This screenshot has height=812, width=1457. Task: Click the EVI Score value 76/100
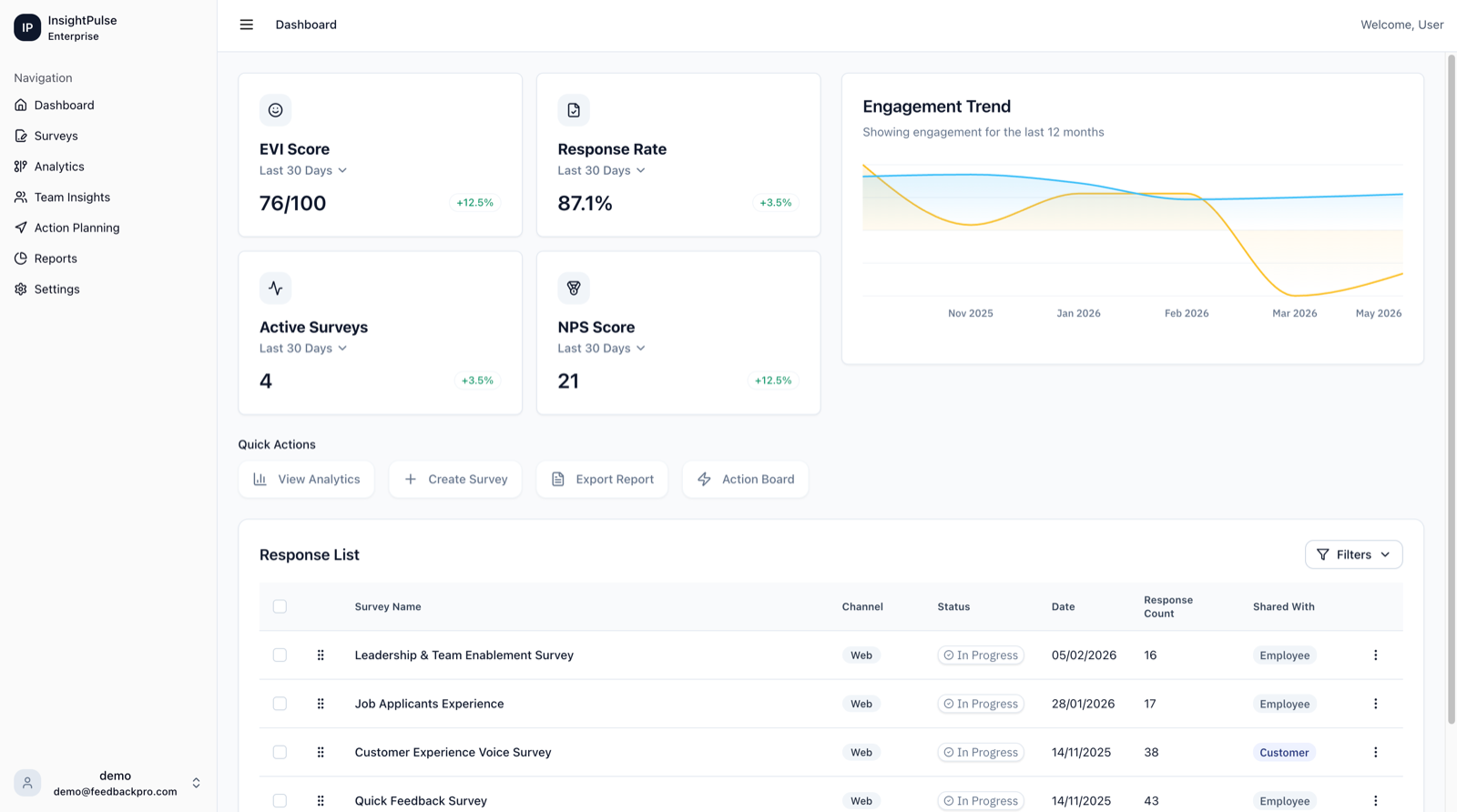(x=292, y=203)
